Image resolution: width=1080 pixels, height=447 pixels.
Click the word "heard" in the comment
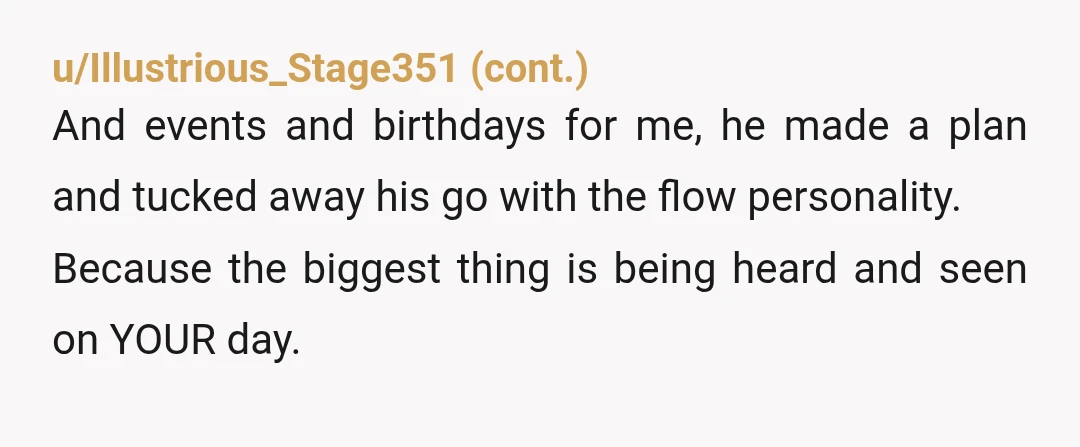click(785, 269)
